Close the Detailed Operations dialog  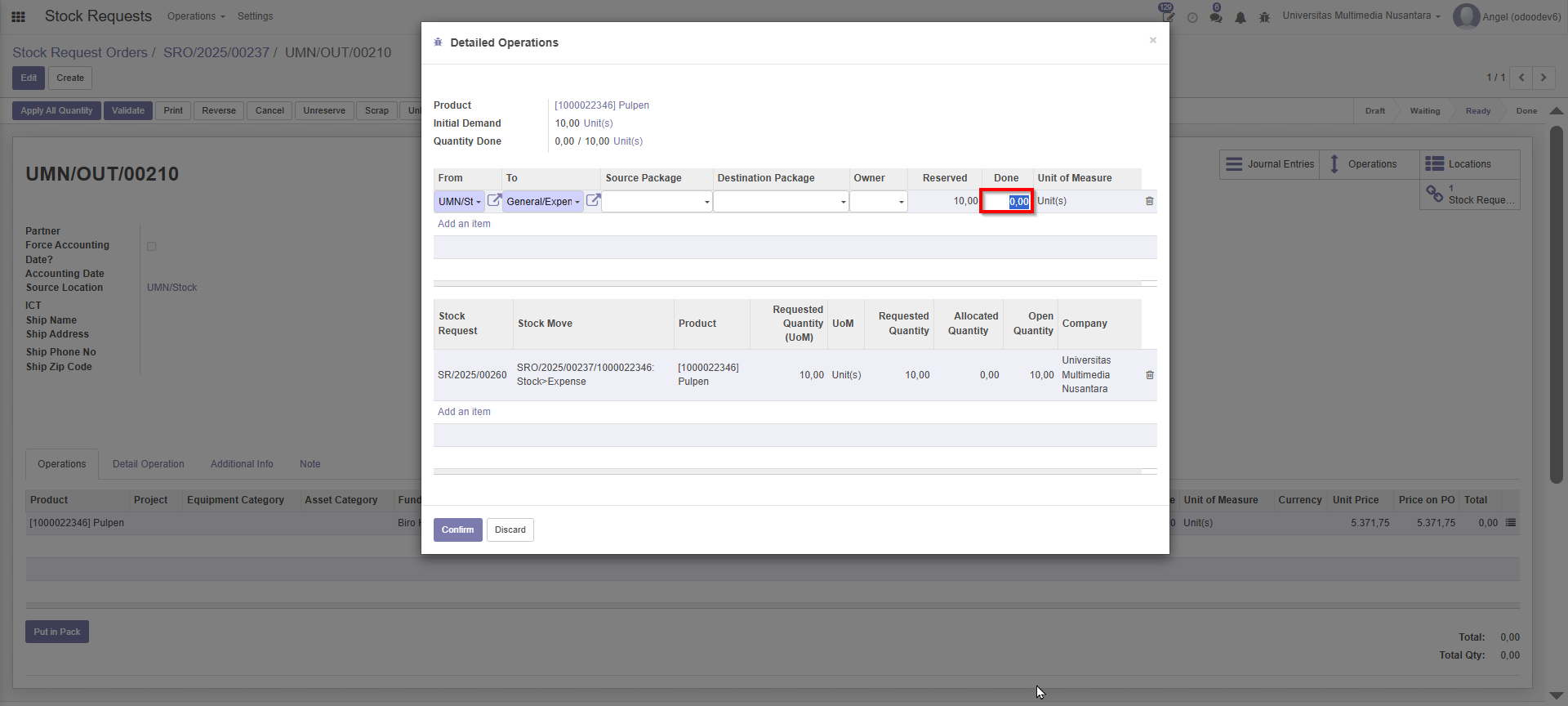pyautogui.click(x=1153, y=40)
